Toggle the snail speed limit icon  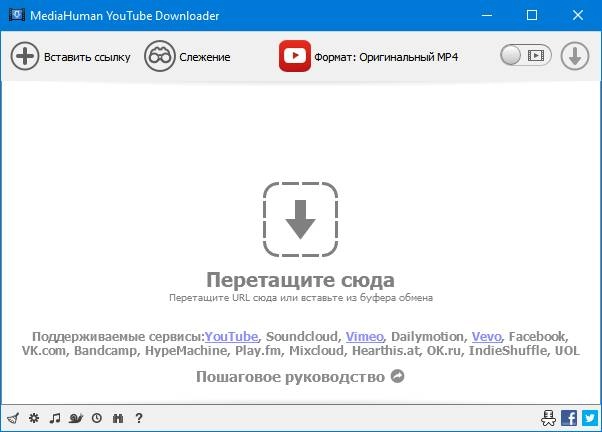point(76,418)
